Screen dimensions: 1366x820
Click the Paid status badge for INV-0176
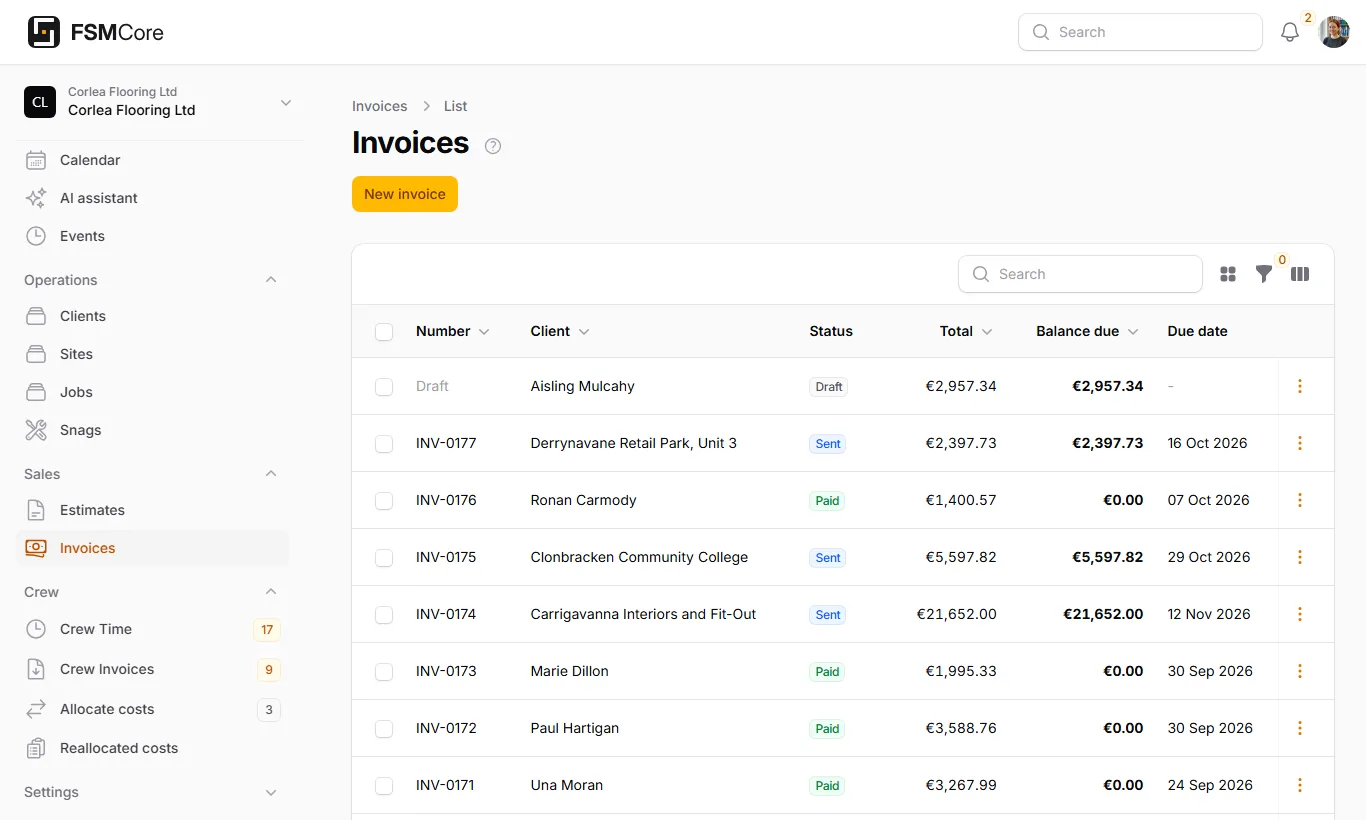pyautogui.click(x=827, y=500)
